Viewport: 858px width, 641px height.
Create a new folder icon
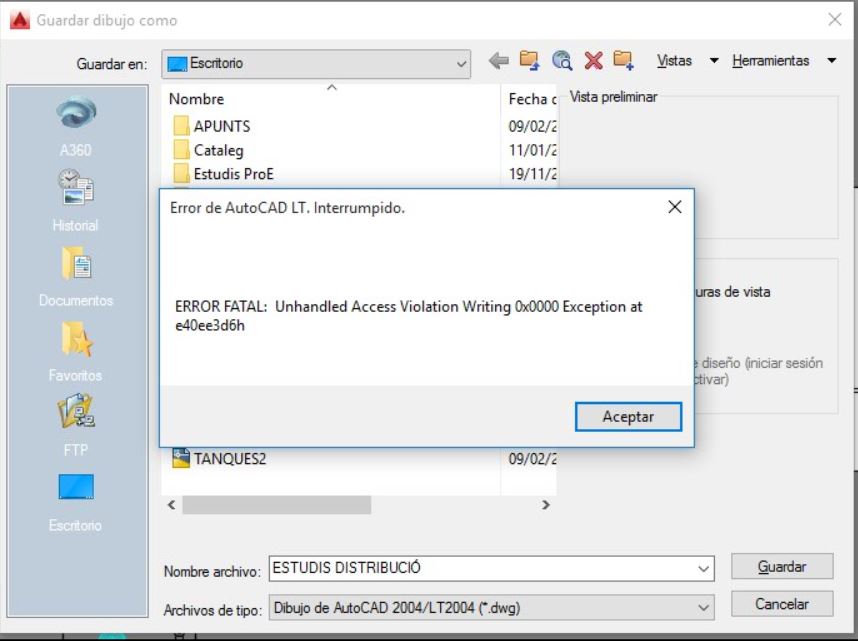tap(623, 60)
